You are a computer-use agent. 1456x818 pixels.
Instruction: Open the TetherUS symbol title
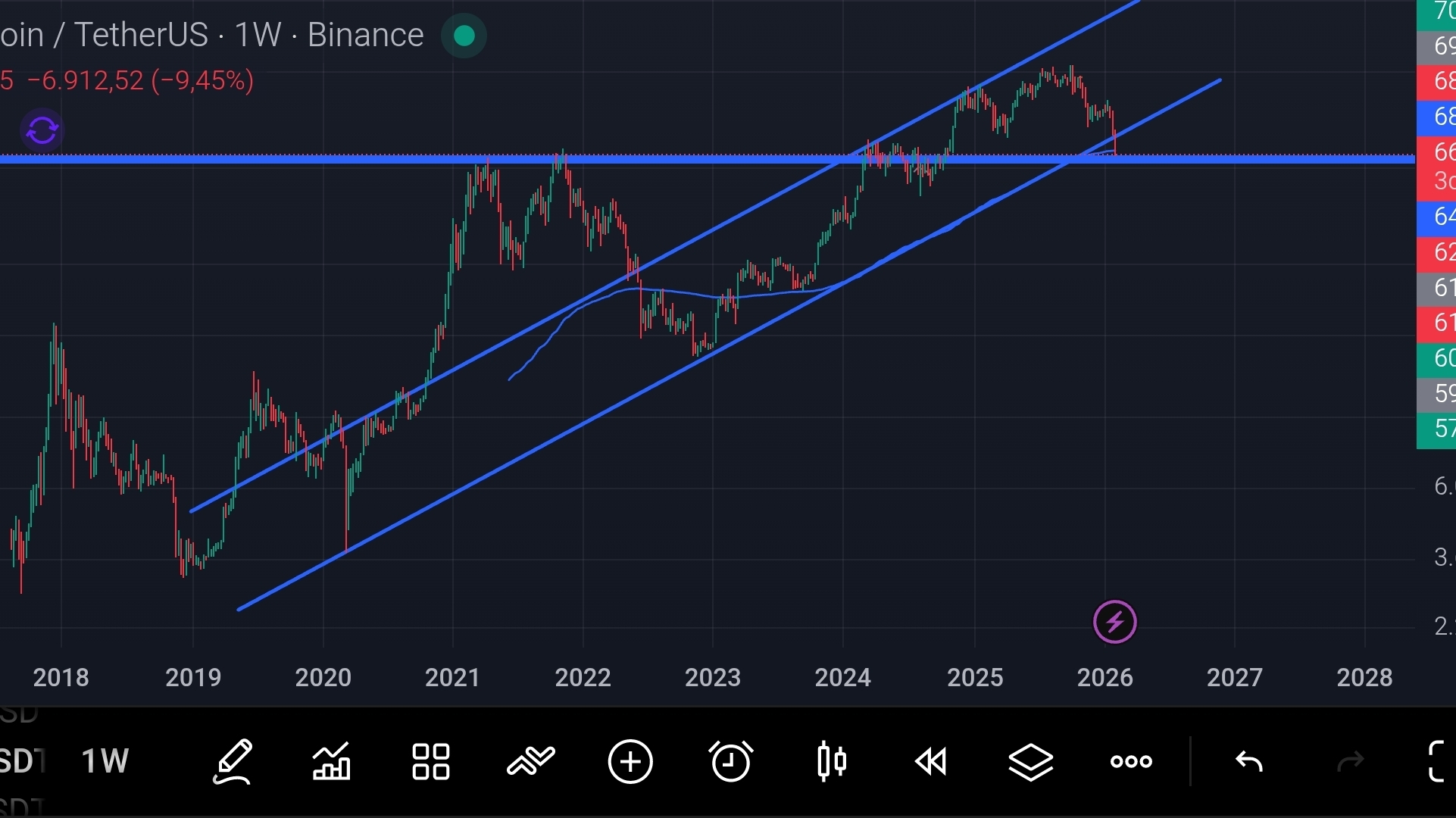[x=140, y=35]
